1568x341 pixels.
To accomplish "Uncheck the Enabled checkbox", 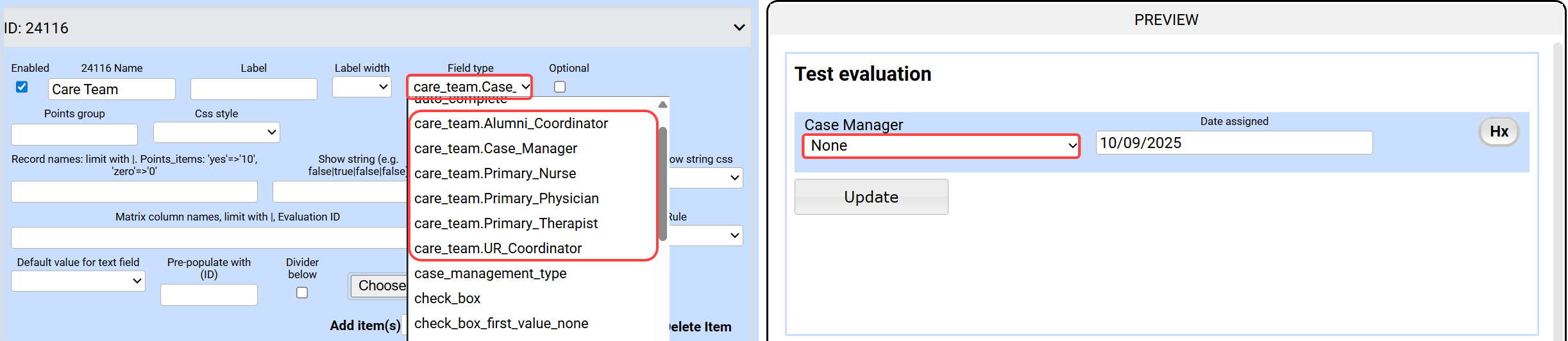I will pos(22,87).
